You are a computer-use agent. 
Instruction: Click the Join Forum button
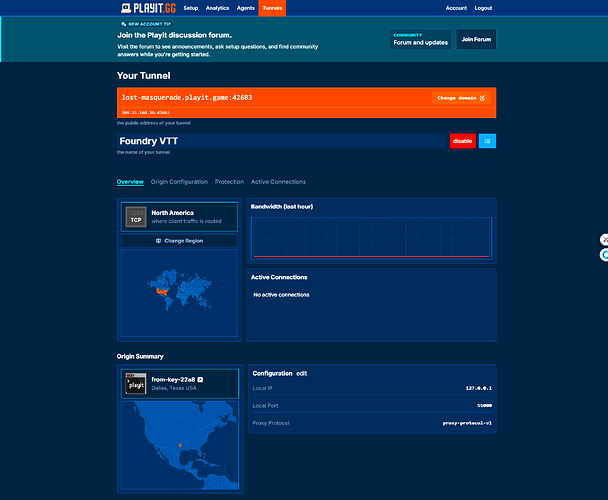point(476,39)
